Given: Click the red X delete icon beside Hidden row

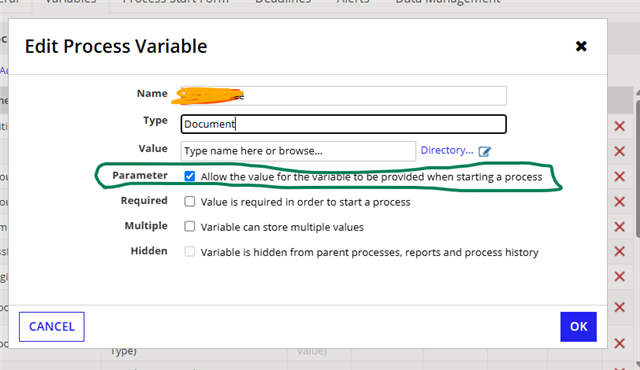Looking at the screenshot, I should [x=620, y=251].
